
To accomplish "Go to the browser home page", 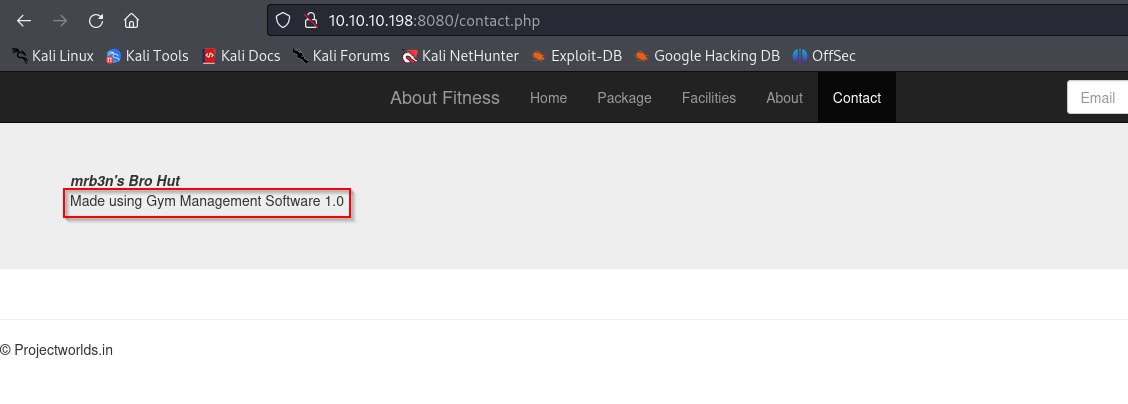I will tap(131, 20).
